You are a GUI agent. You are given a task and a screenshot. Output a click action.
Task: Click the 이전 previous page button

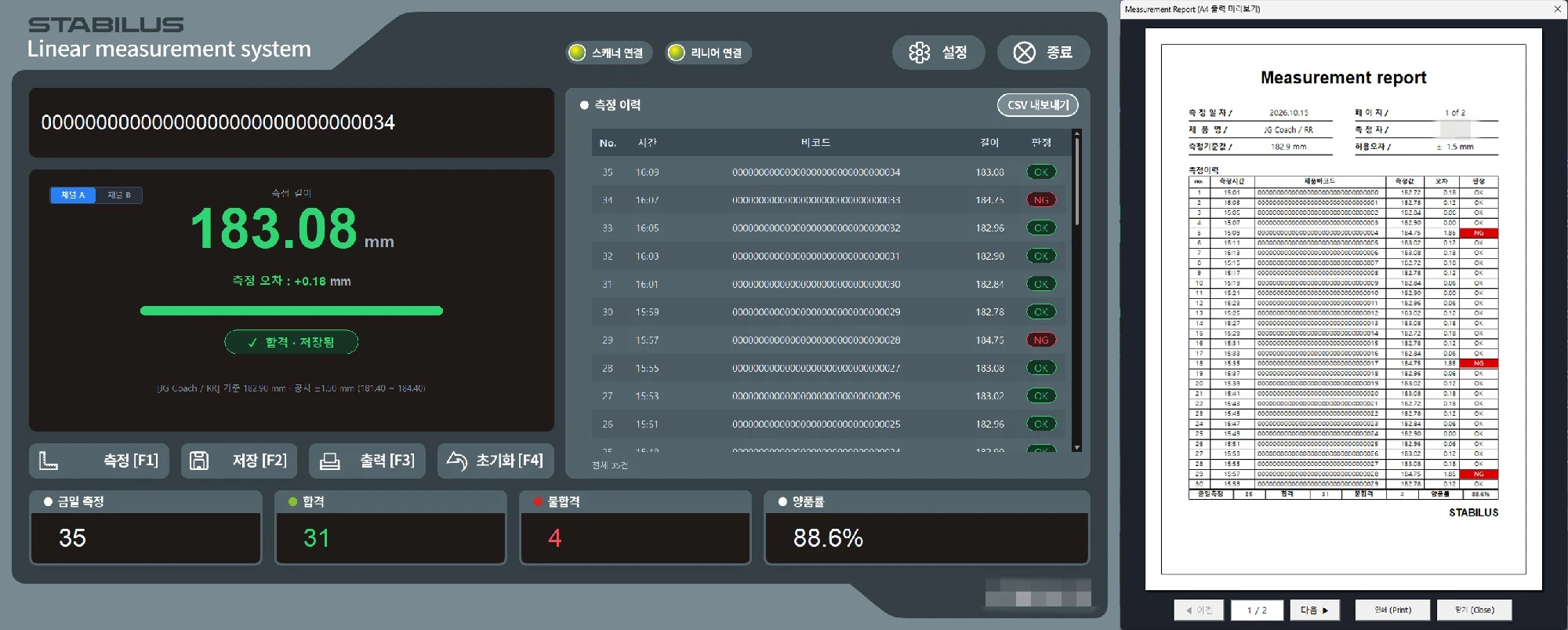(x=1199, y=610)
